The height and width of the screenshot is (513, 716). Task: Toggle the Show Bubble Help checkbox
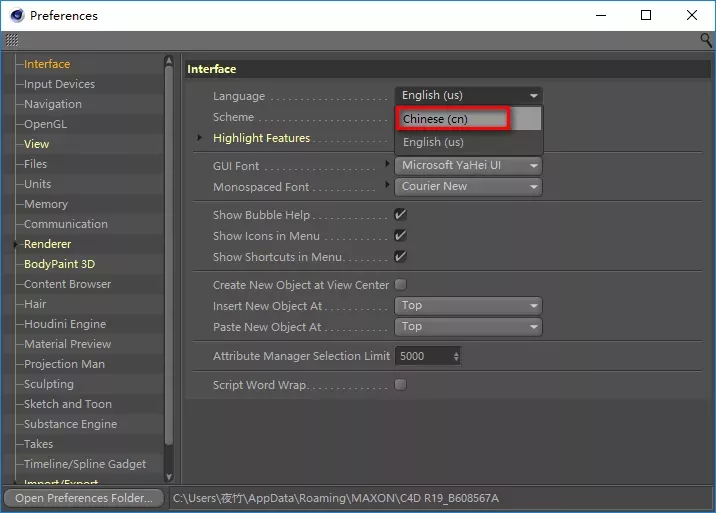click(x=400, y=215)
